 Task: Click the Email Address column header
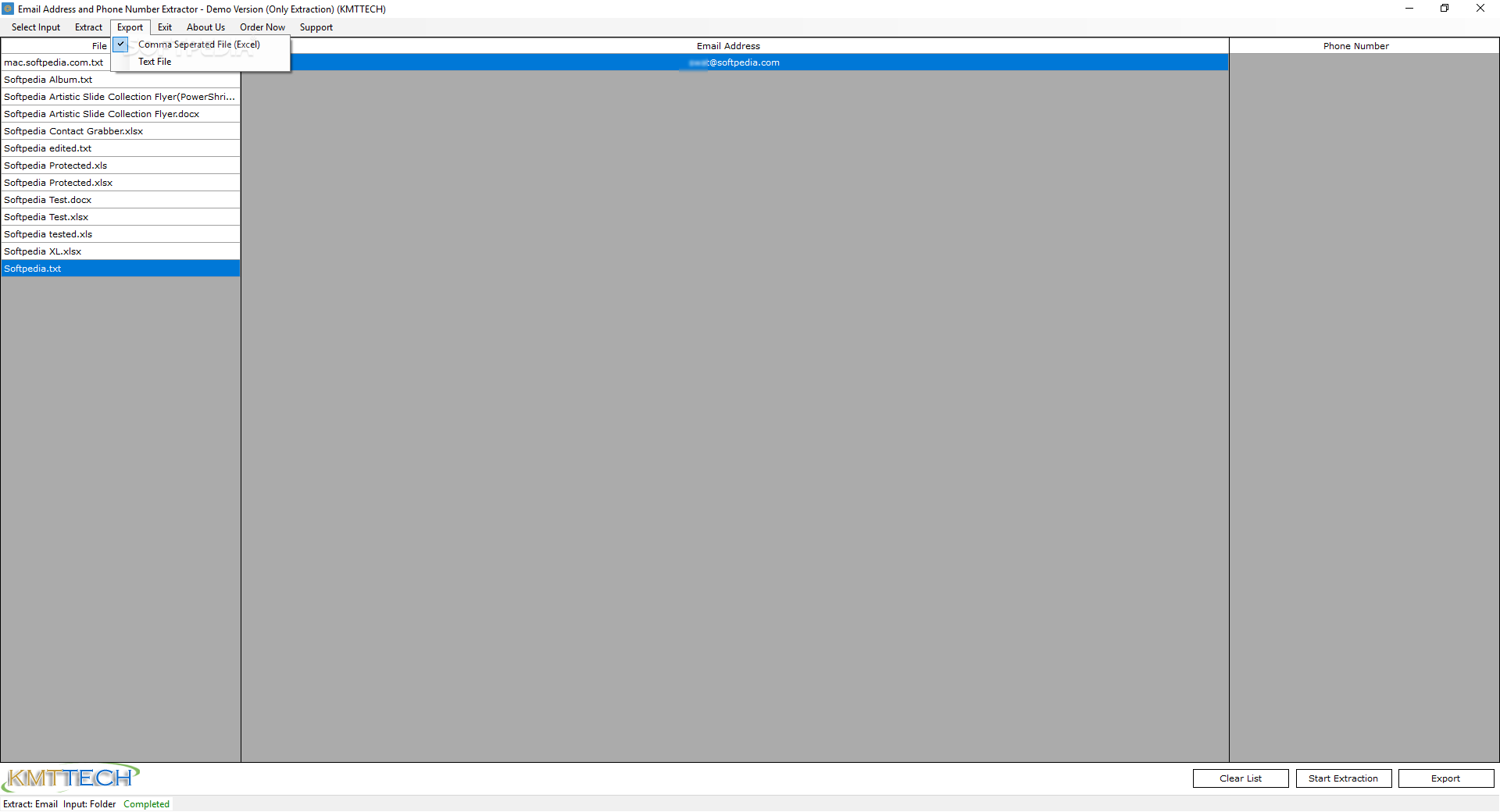pyautogui.click(x=728, y=46)
